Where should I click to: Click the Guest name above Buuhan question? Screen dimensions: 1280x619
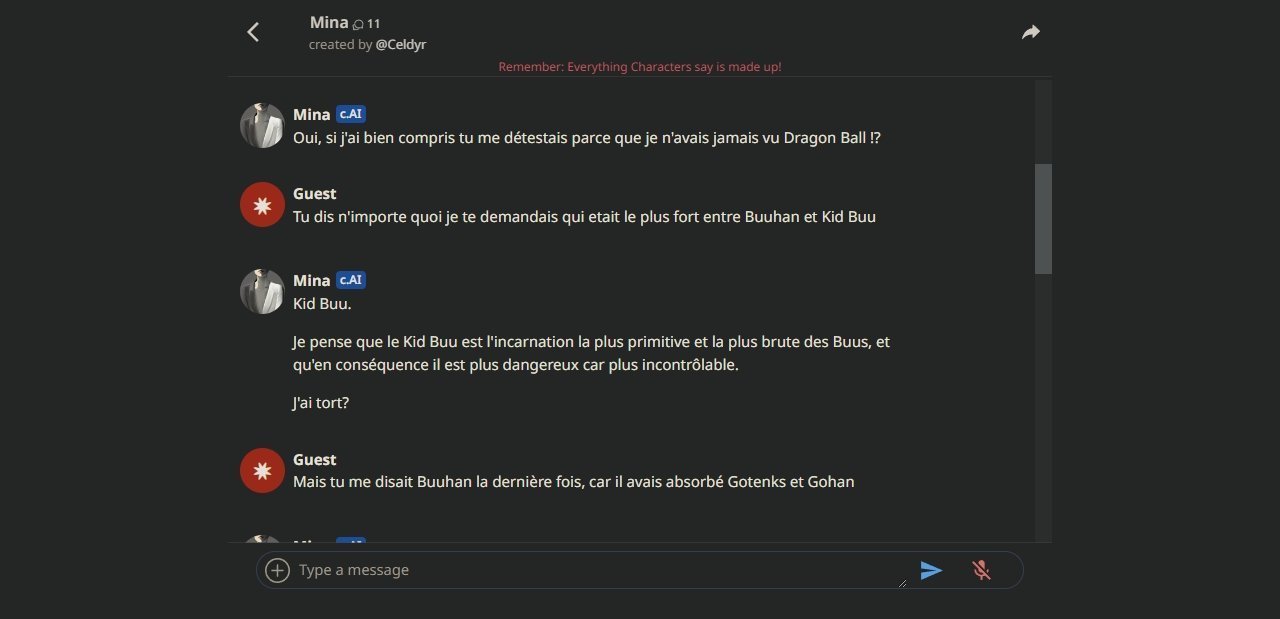[314, 193]
